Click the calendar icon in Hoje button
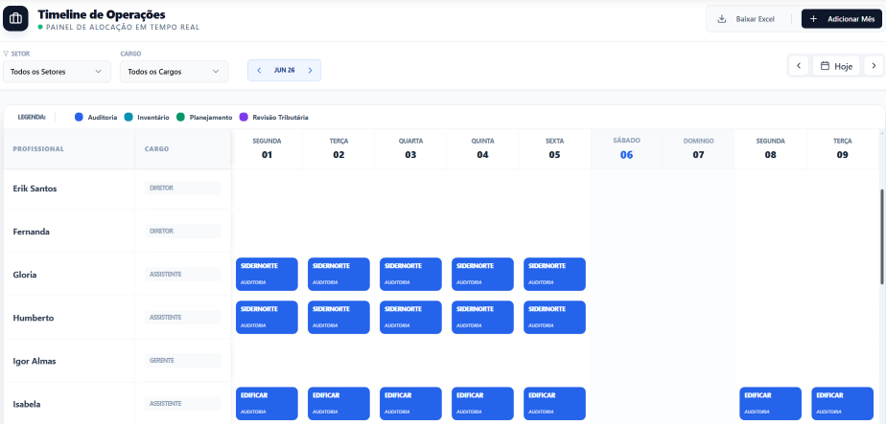Image resolution: width=886 pixels, height=424 pixels. (x=825, y=66)
